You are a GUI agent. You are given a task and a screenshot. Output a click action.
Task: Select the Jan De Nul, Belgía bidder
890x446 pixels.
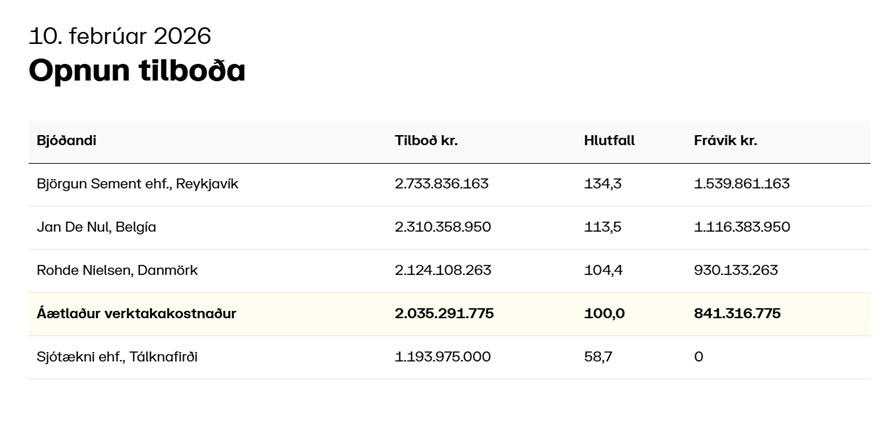pyautogui.click(x=97, y=227)
